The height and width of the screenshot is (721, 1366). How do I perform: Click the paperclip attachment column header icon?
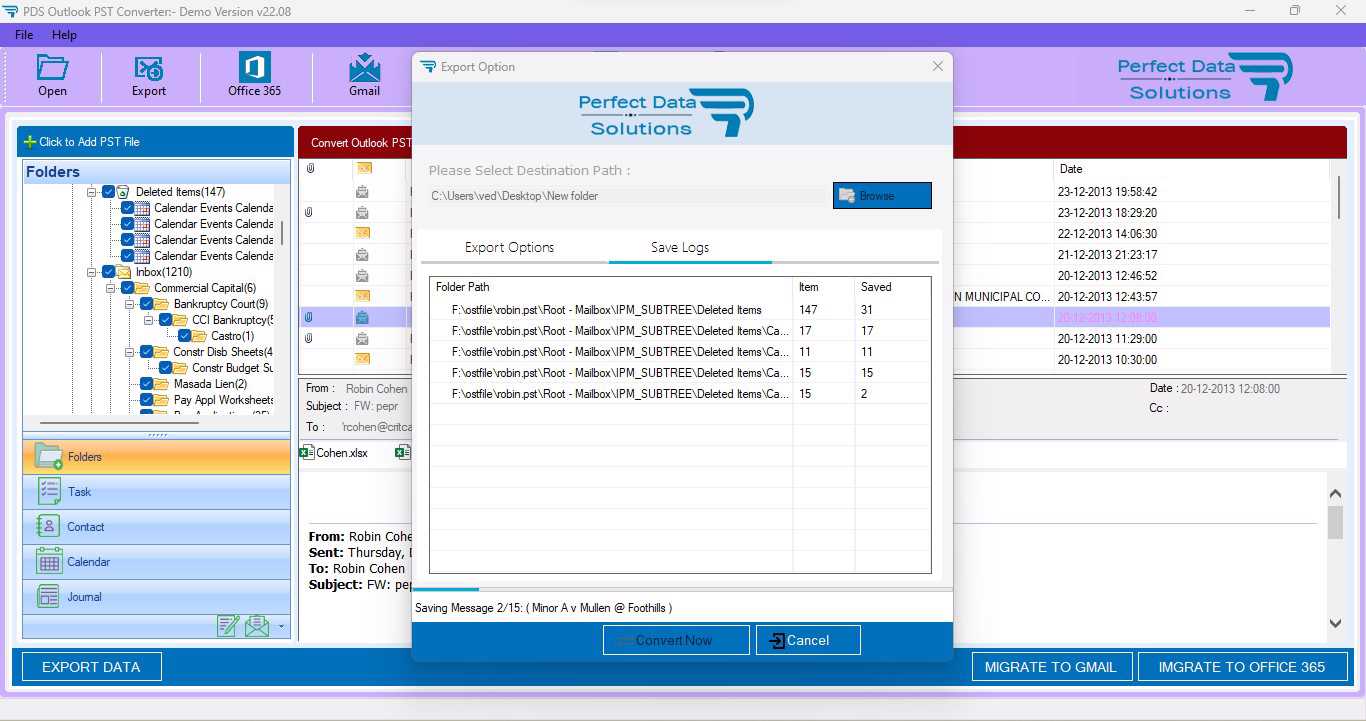(310, 168)
